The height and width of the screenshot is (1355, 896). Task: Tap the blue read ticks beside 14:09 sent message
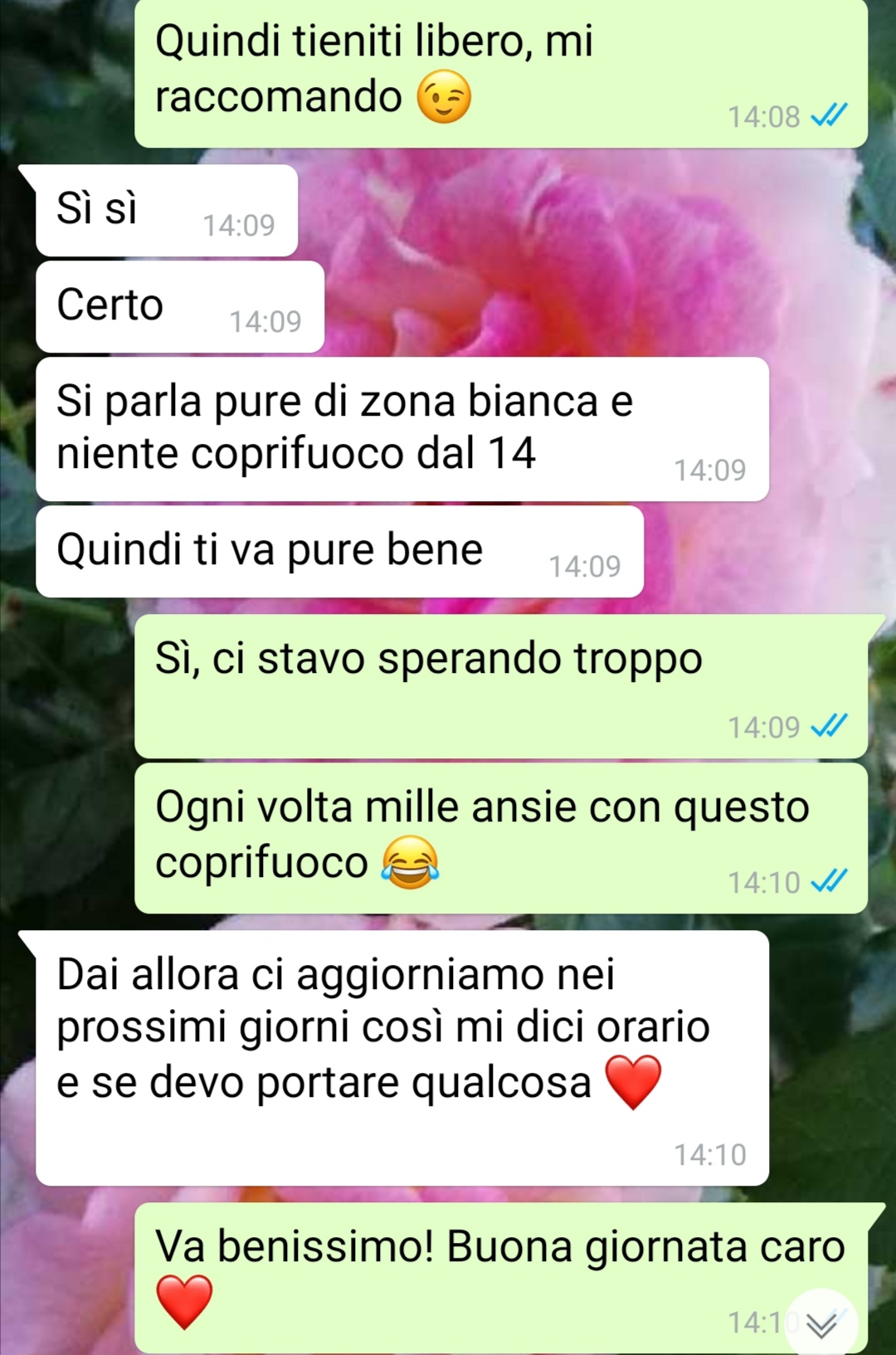point(829,726)
